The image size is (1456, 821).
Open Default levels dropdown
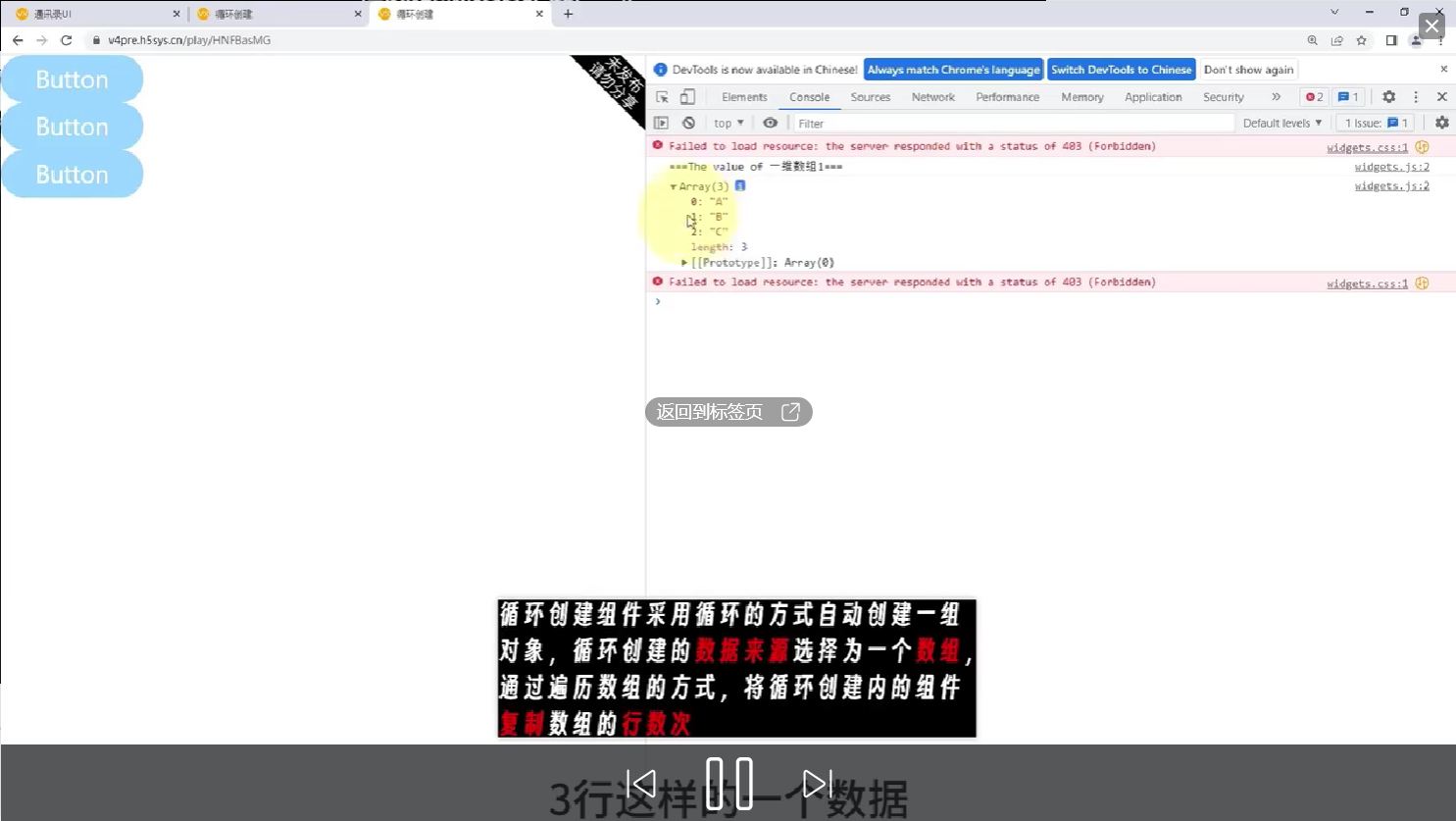[x=1282, y=123]
